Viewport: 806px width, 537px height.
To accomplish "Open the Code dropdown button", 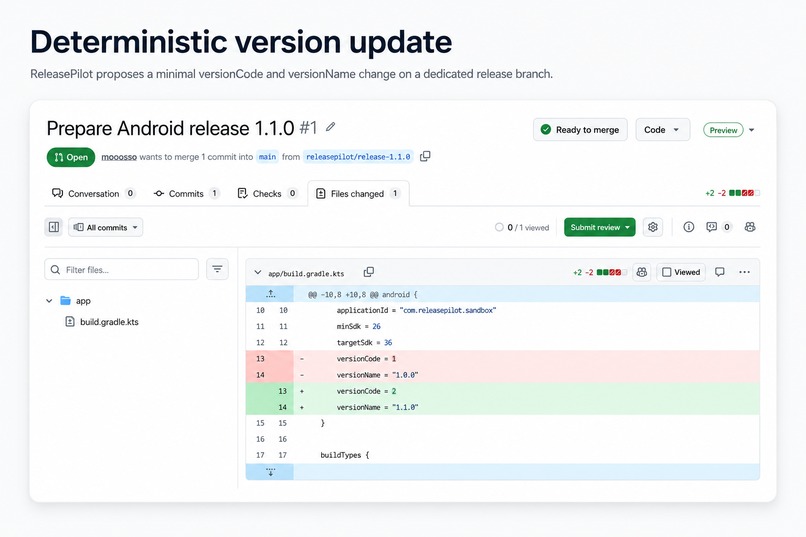I will 663,130.
